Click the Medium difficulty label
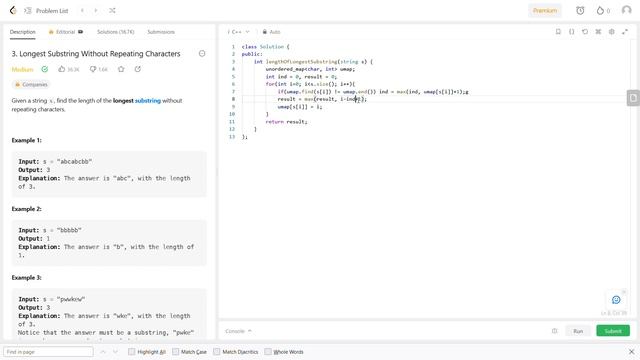 pos(22,69)
